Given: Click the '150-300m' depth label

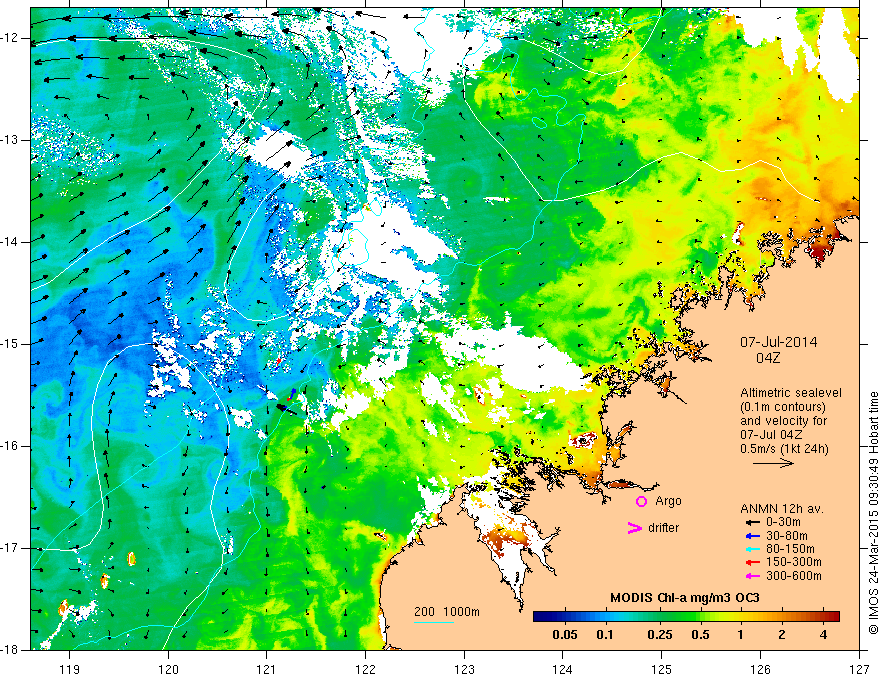Looking at the screenshot, I should point(794,562).
